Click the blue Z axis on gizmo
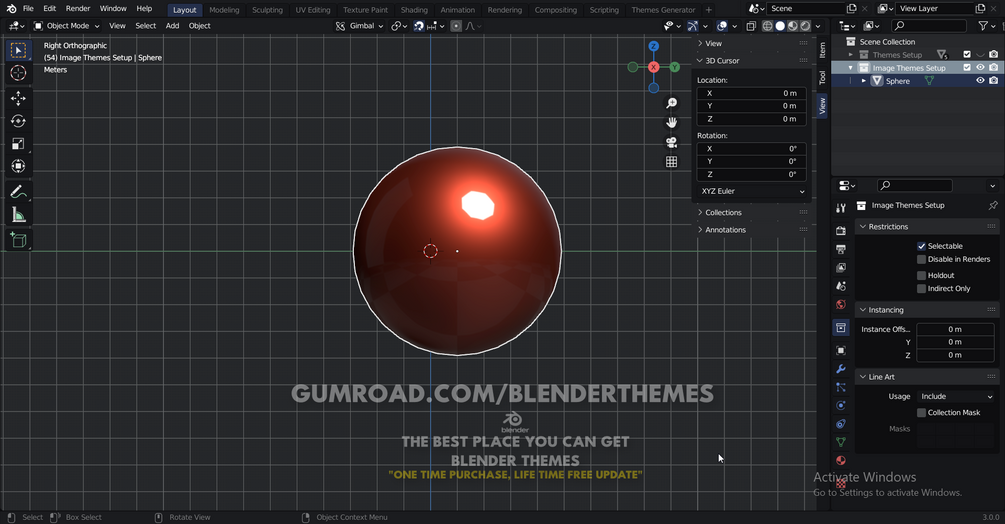The height and width of the screenshot is (524, 1005). (653, 46)
